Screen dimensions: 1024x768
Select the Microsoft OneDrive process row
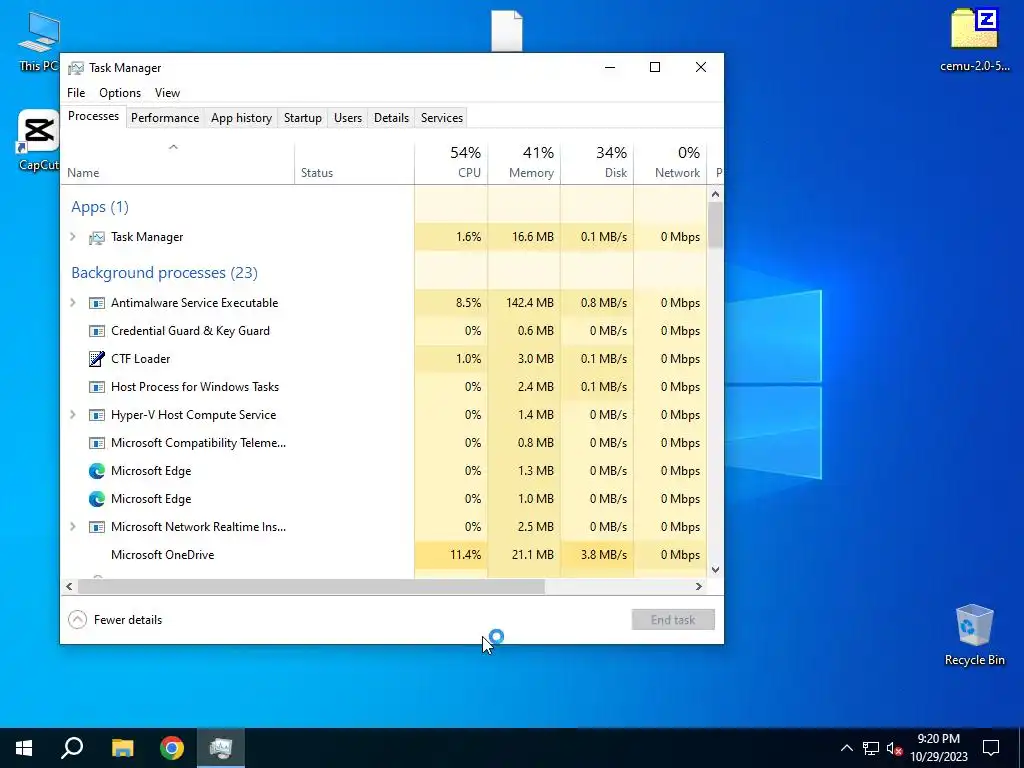384,555
